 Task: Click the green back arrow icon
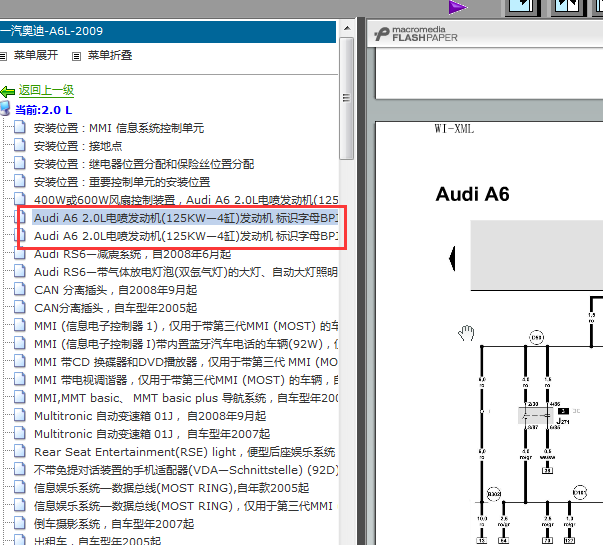pos(7,92)
